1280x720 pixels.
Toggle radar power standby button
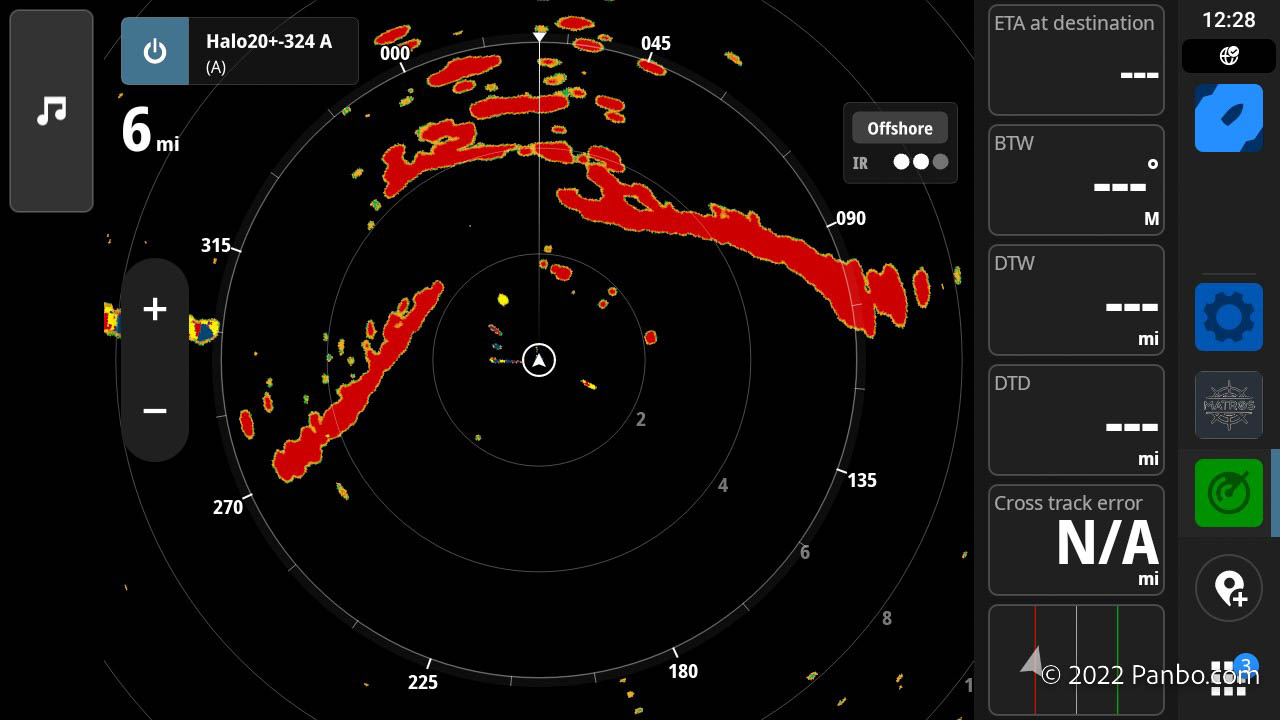(155, 51)
